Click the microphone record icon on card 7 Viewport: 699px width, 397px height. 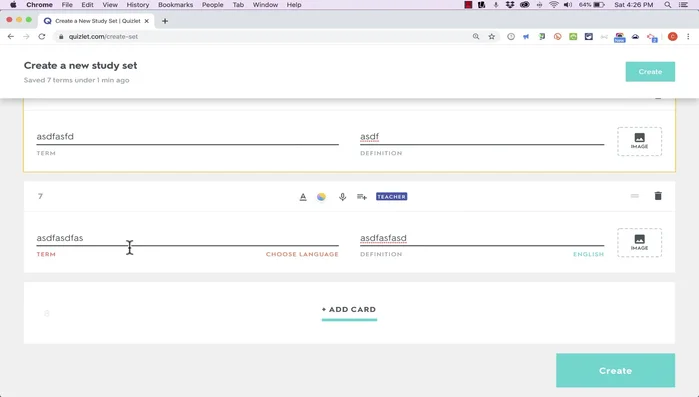click(342, 196)
